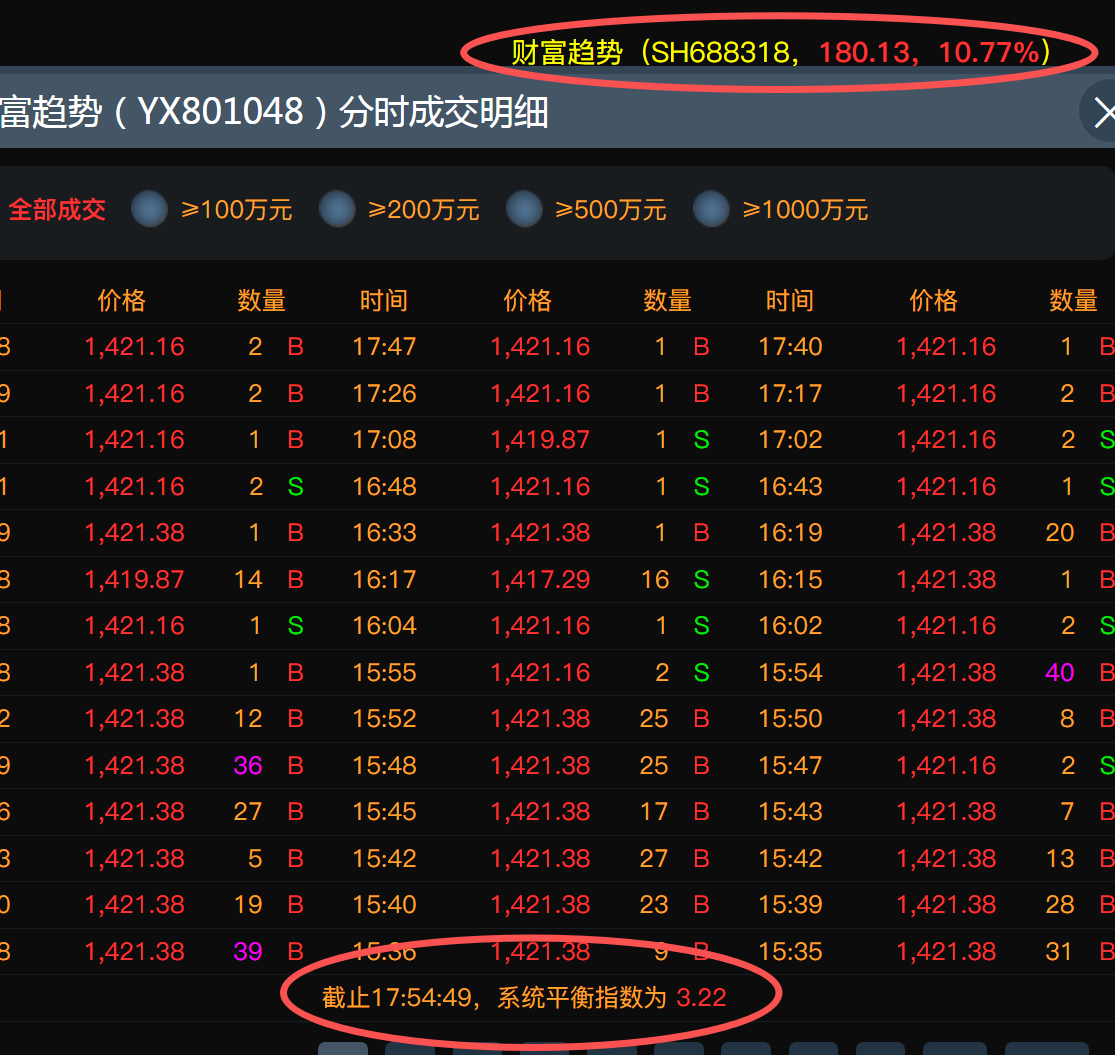The image size is (1115, 1055).
Task: Select the 16:04 time cell
Action: tap(385, 626)
